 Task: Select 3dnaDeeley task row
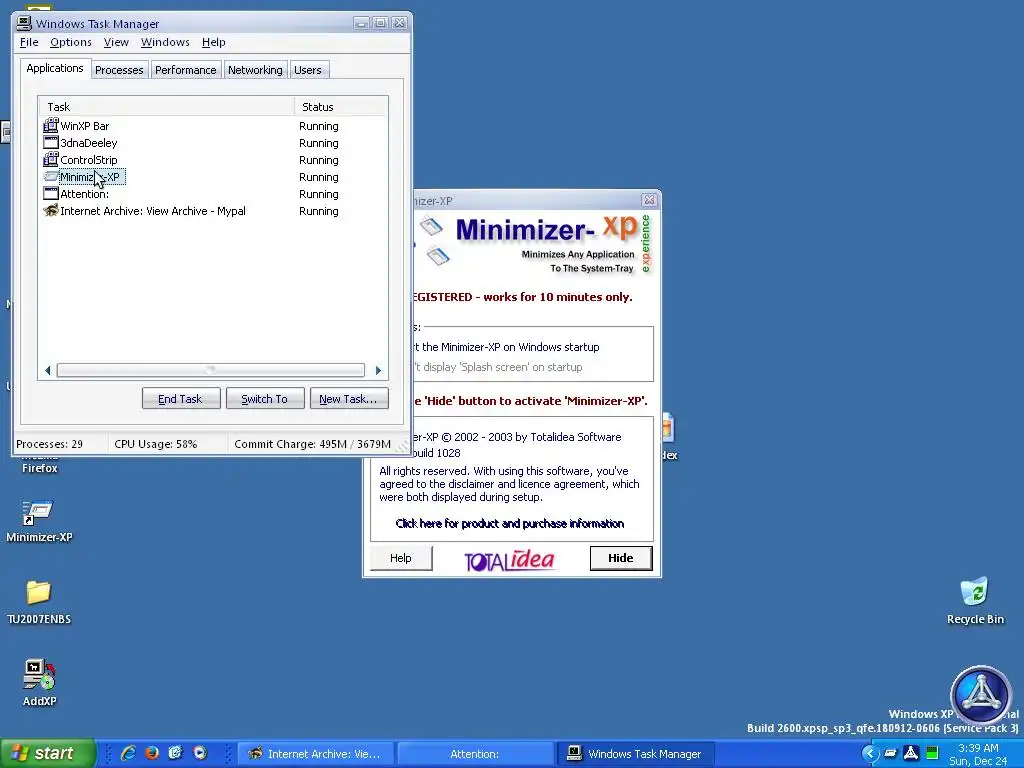click(x=213, y=143)
